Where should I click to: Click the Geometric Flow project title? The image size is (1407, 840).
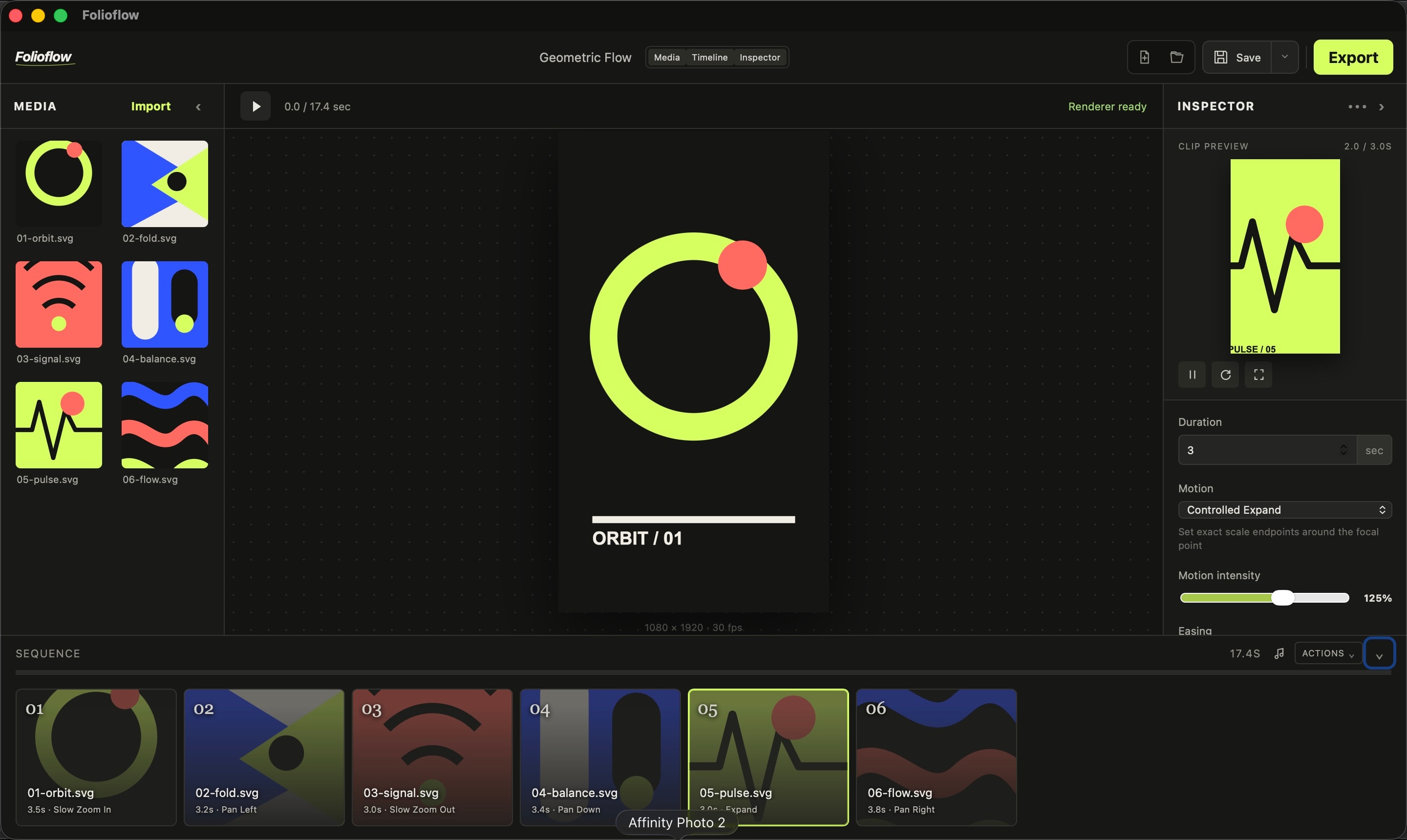pyautogui.click(x=585, y=58)
